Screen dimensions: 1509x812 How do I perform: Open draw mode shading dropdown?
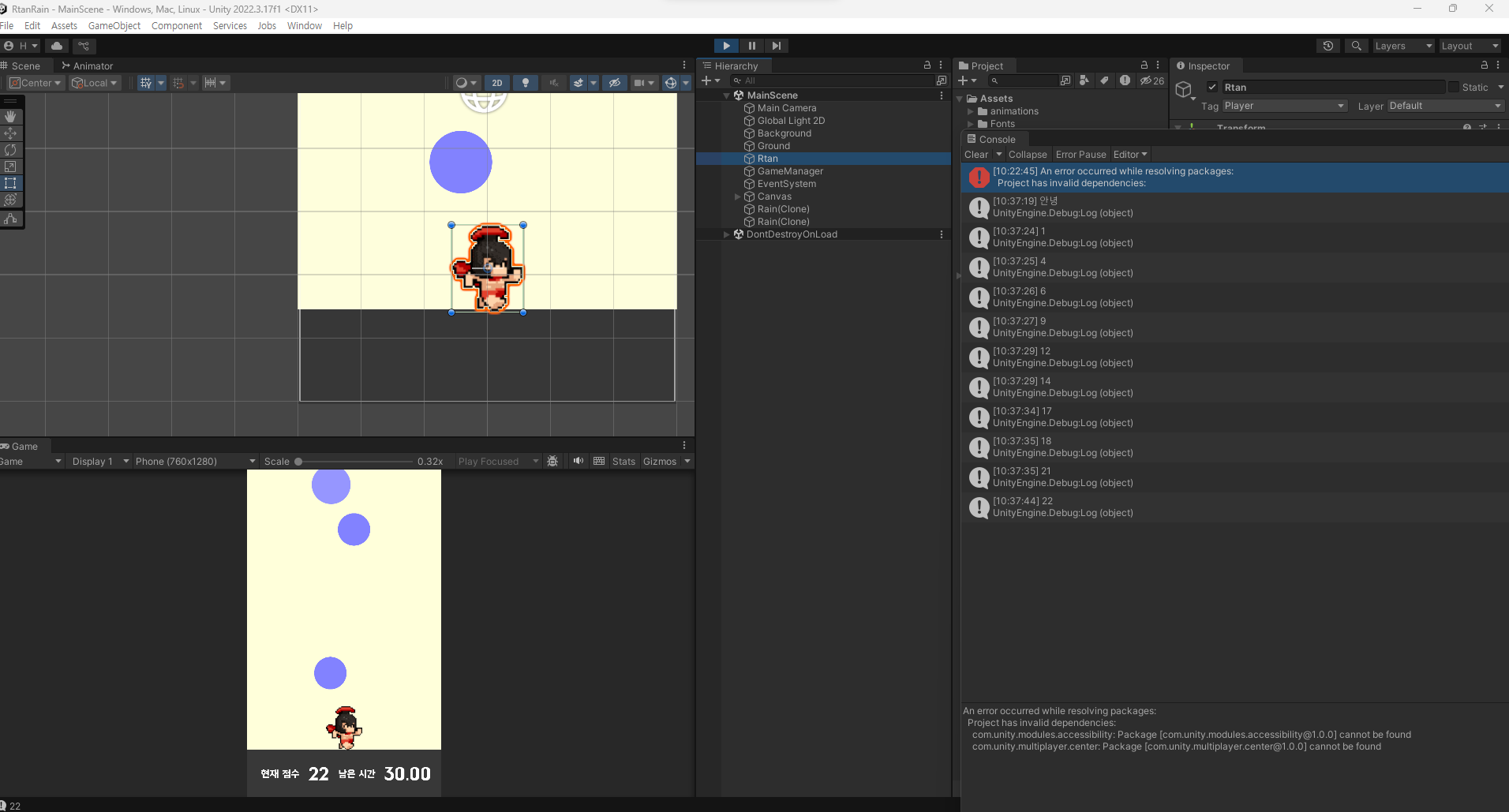(466, 83)
